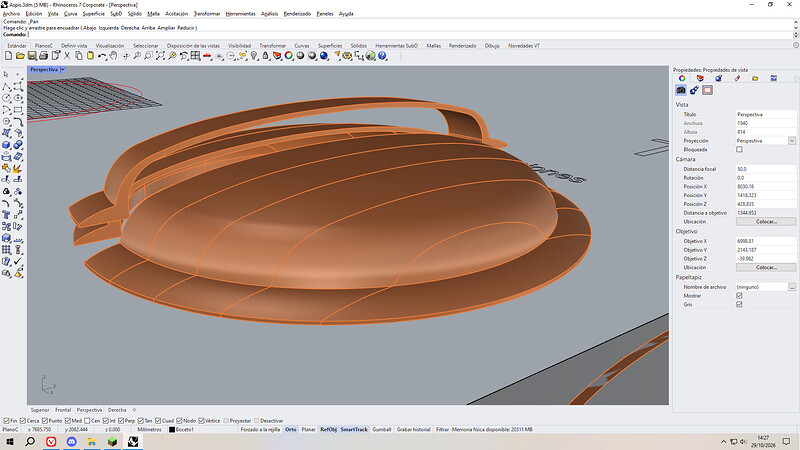Open the Perspectiva viewport title dropdown arrow
800x450 pixels.
tap(63, 69)
